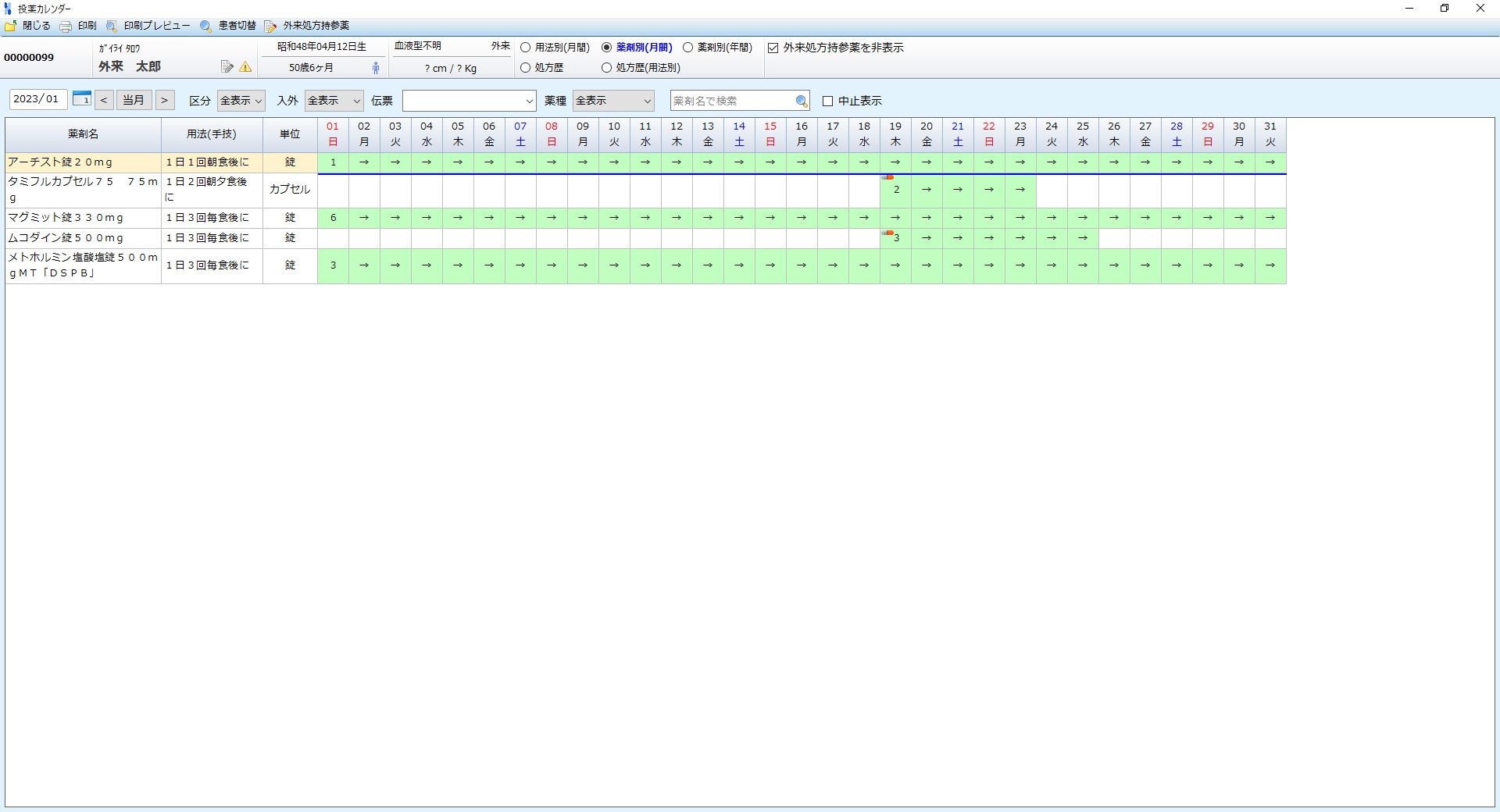Image resolution: width=1500 pixels, height=812 pixels.
Task: Click the patient memo edit icon
Action: coord(227,67)
